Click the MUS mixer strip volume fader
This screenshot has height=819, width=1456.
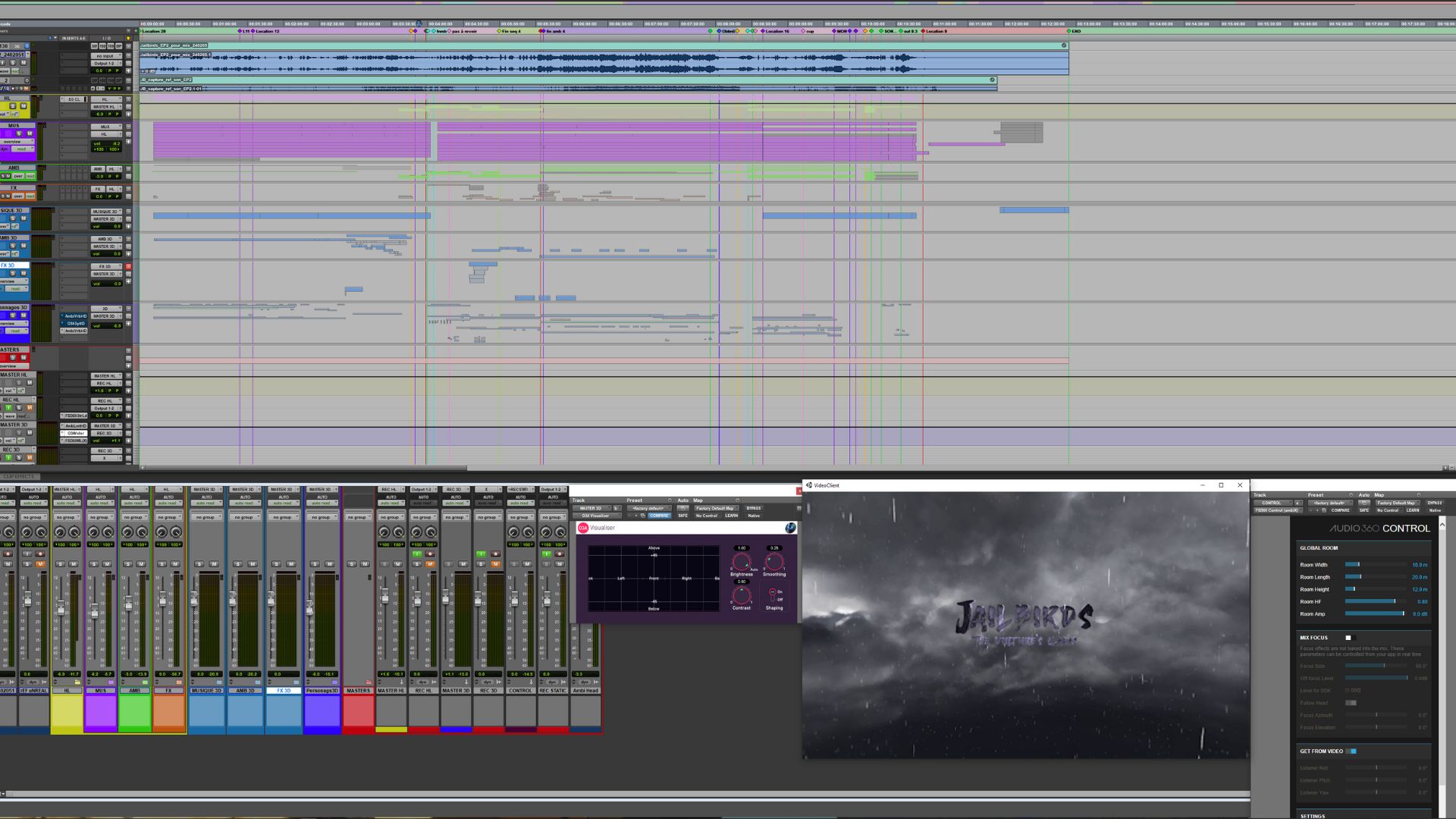pyautogui.click(x=94, y=610)
